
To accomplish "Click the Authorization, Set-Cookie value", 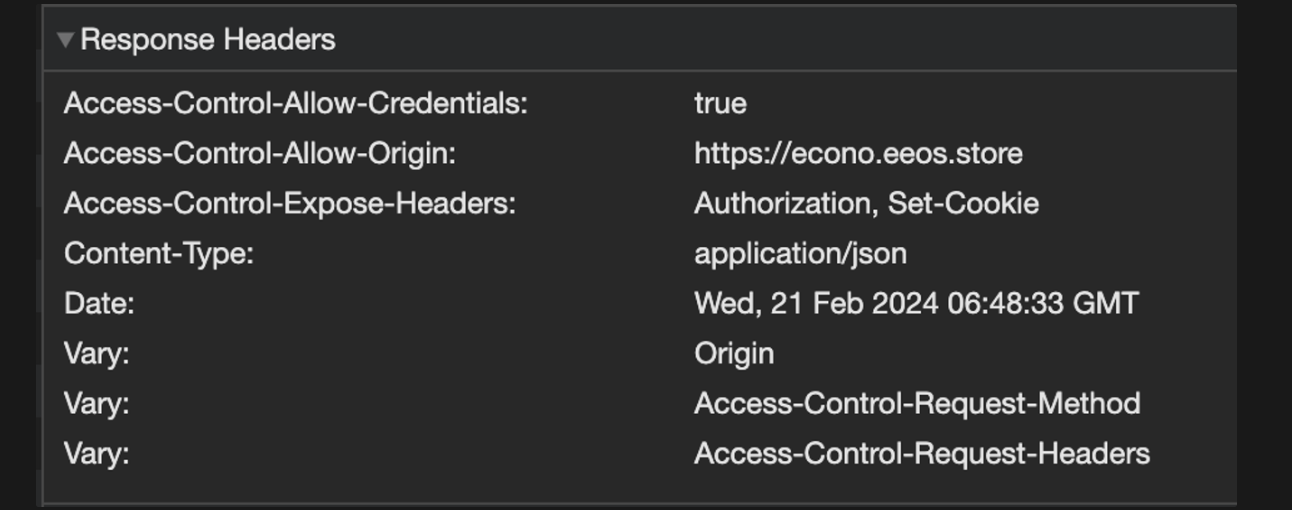I will [x=866, y=204].
